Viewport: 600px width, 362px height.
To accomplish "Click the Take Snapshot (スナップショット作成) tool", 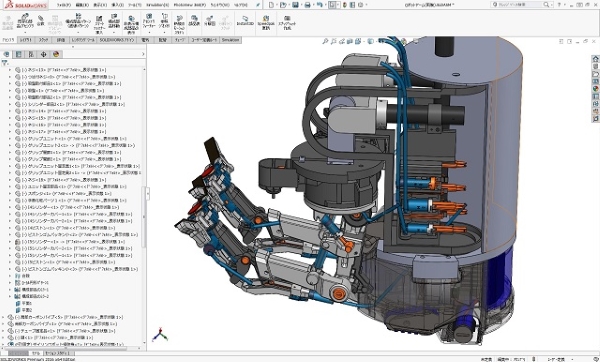I will click(287, 22).
